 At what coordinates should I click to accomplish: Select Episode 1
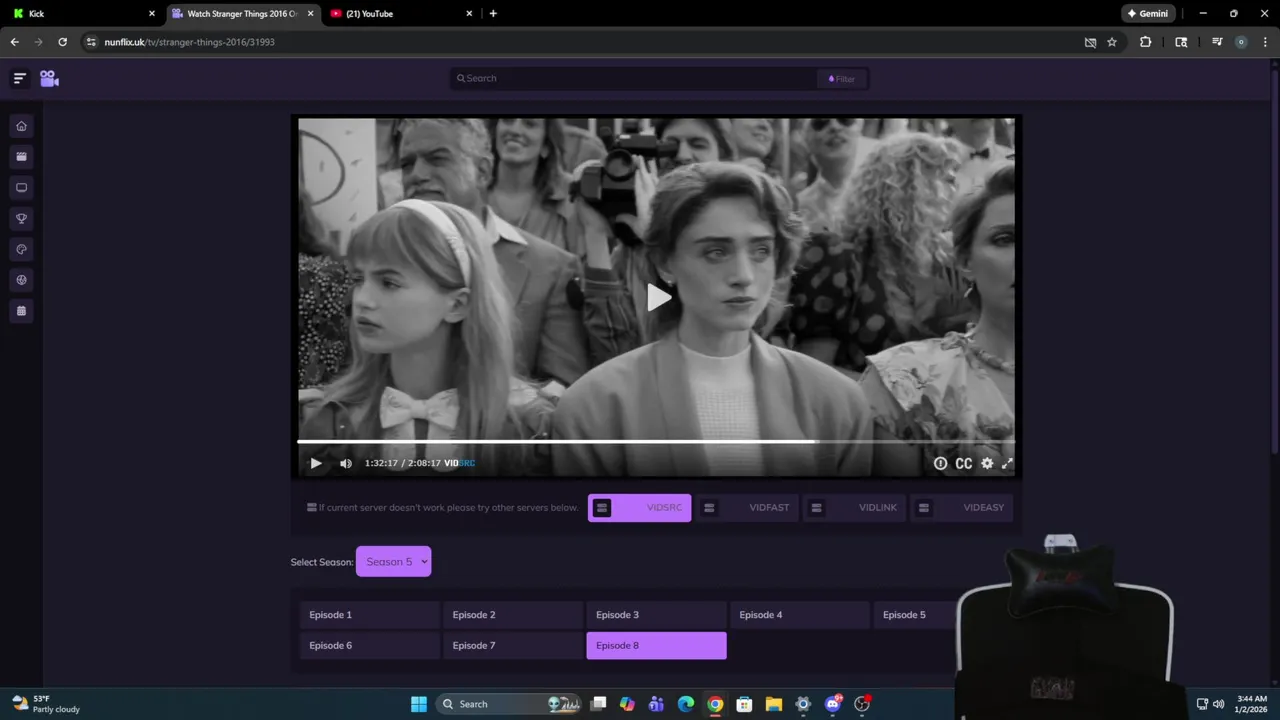[369, 615]
